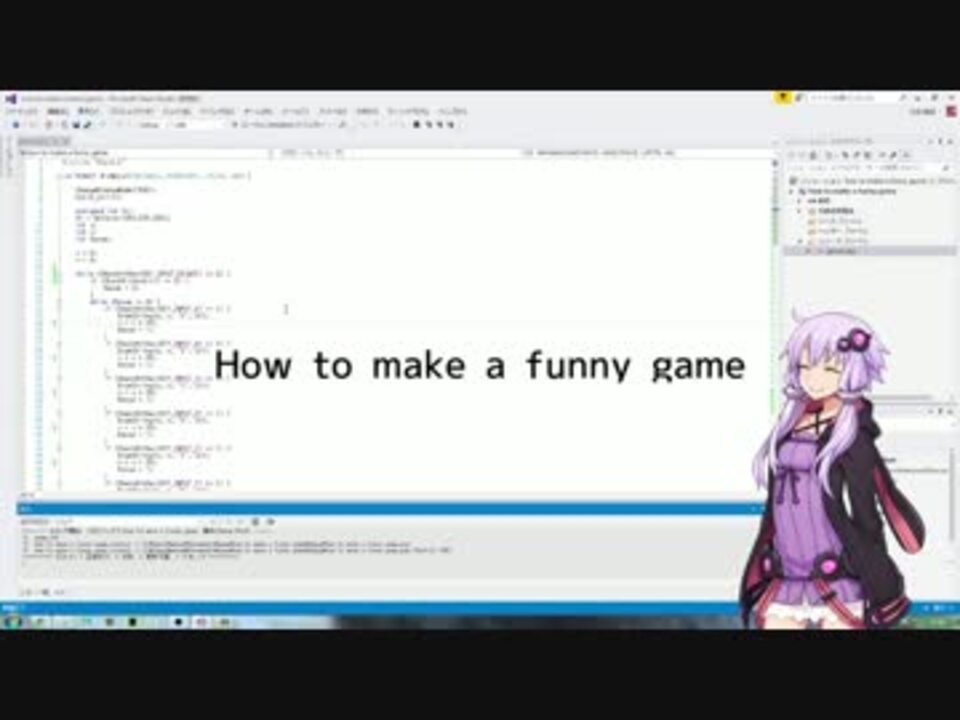Viewport: 960px width, 720px height.
Task: Collapse the external dependencies node arrow
Action: click(x=800, y=211)
